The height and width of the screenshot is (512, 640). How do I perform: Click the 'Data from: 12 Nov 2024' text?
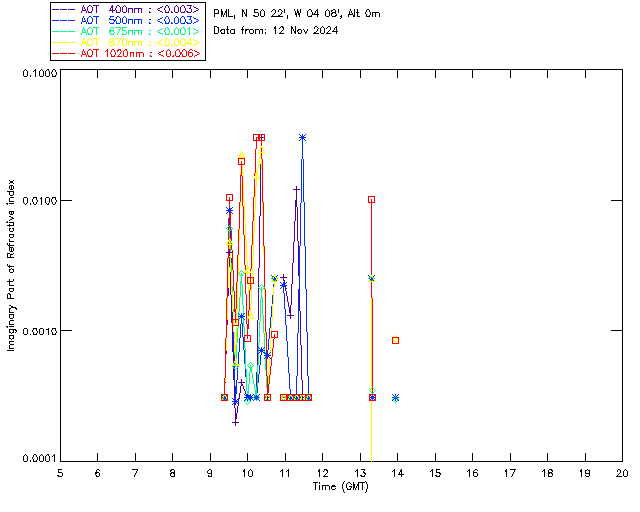(x=276, y=30)
